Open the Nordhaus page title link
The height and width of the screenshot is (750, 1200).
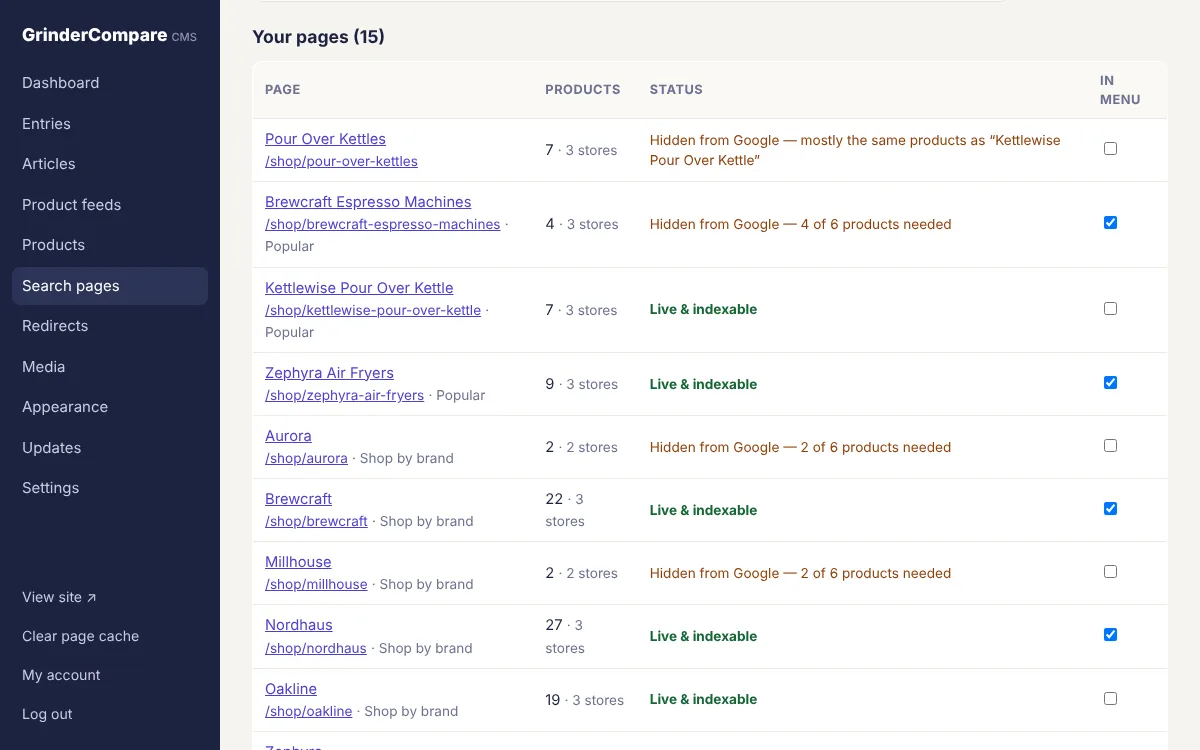298,625
